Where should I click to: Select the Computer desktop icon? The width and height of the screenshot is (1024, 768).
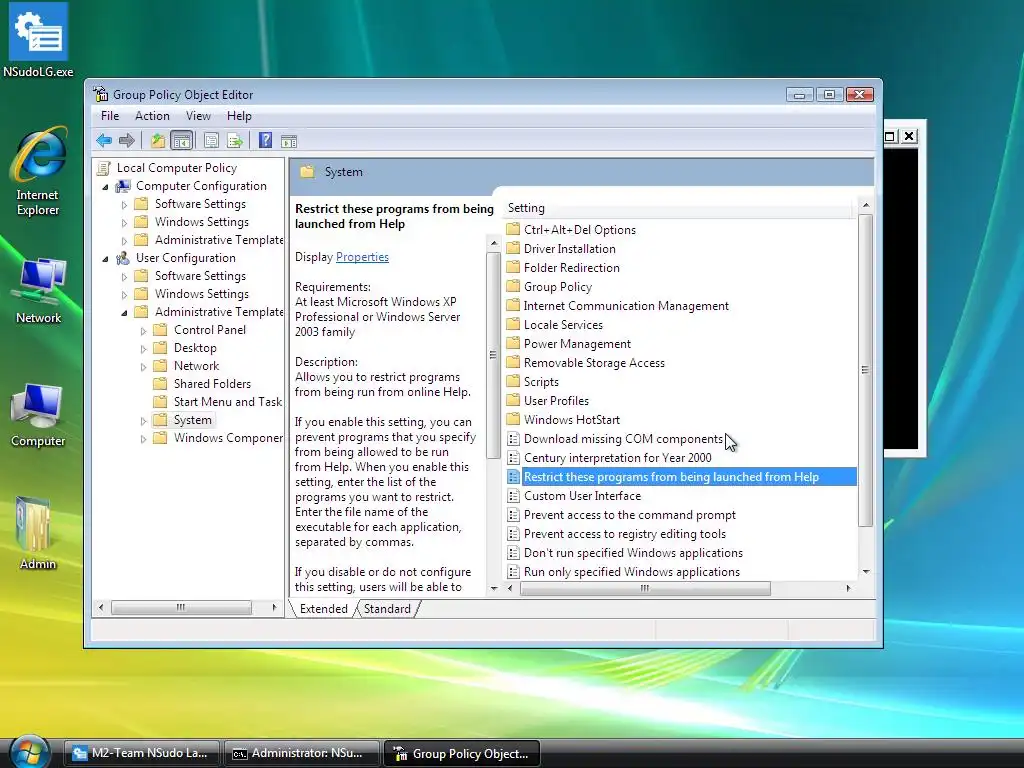click(38, 415)
